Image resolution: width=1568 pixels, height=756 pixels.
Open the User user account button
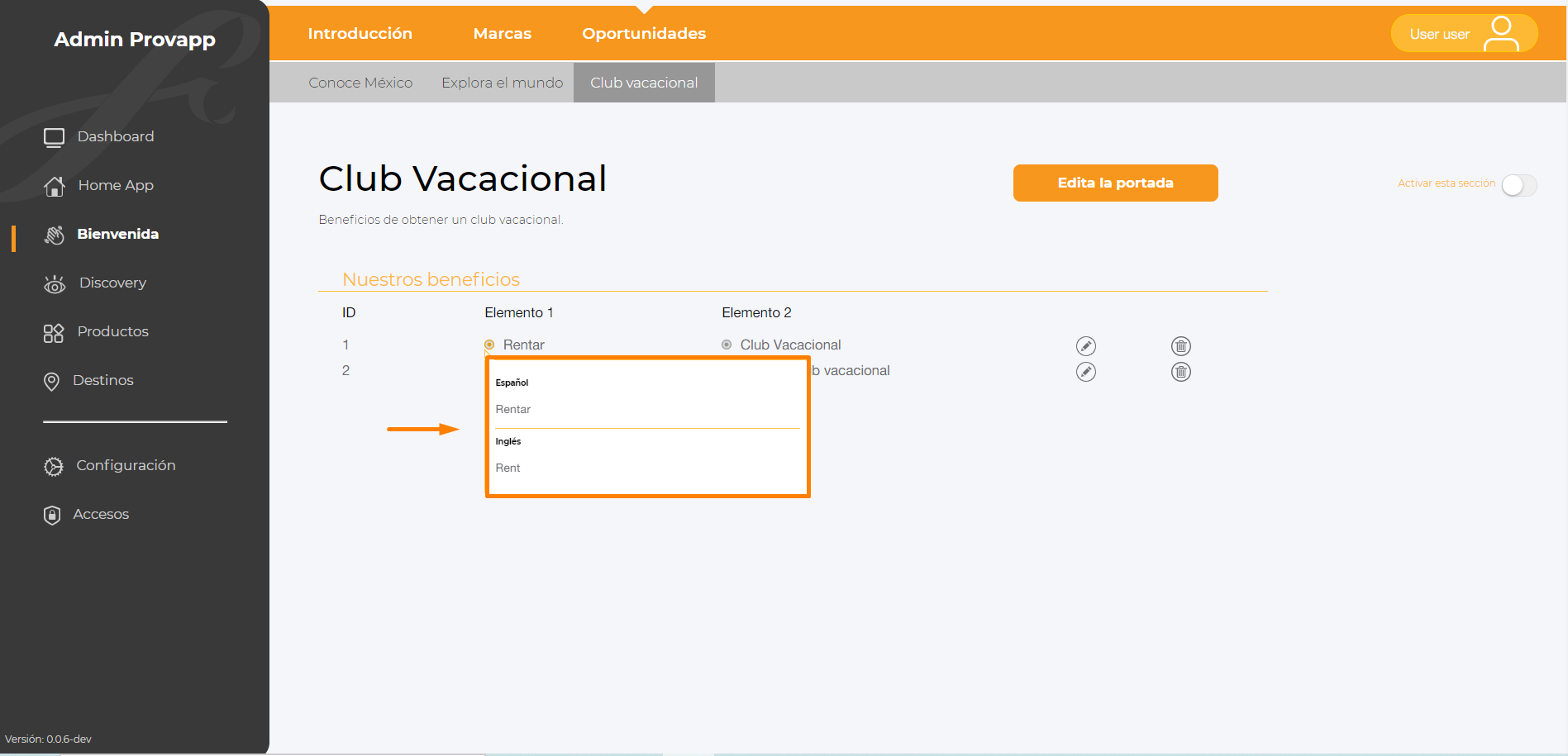pyautogui.click(x=1464, y=34)
